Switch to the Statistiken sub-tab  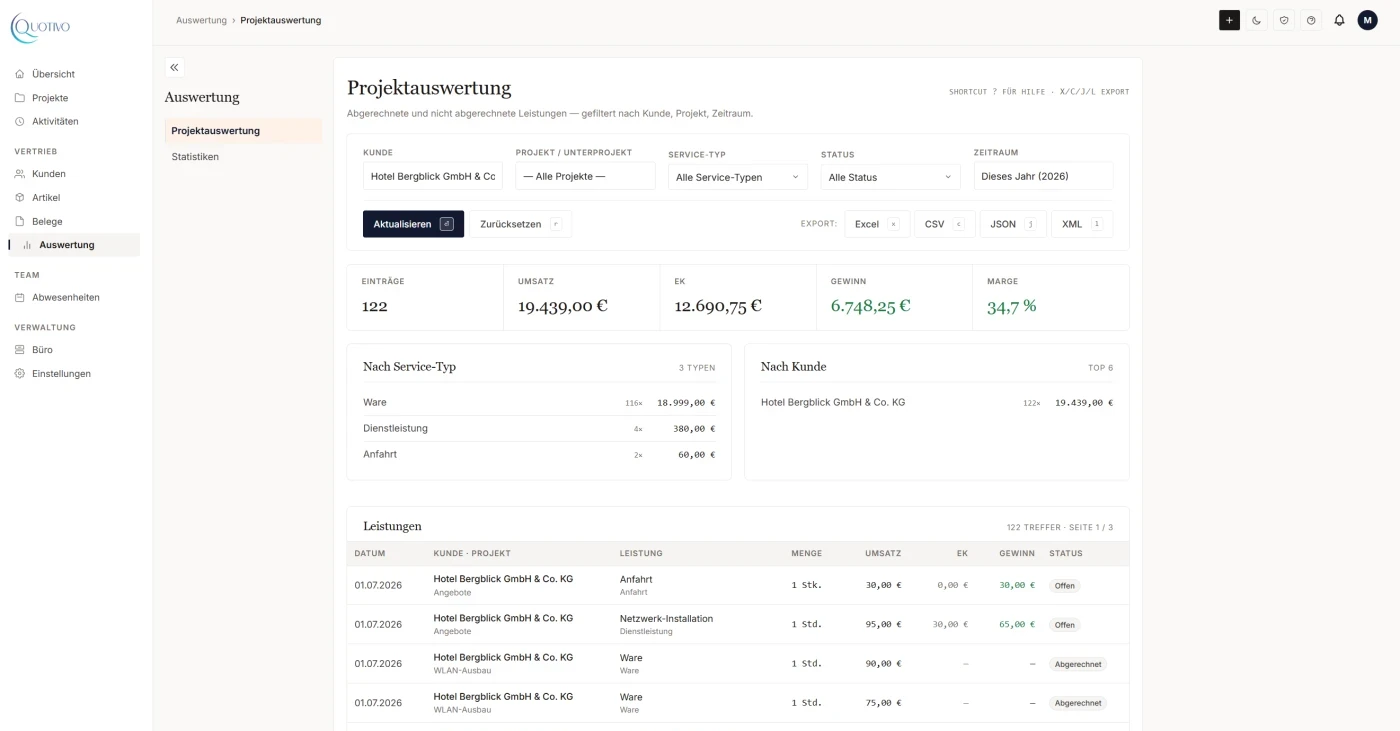point(243,157)
